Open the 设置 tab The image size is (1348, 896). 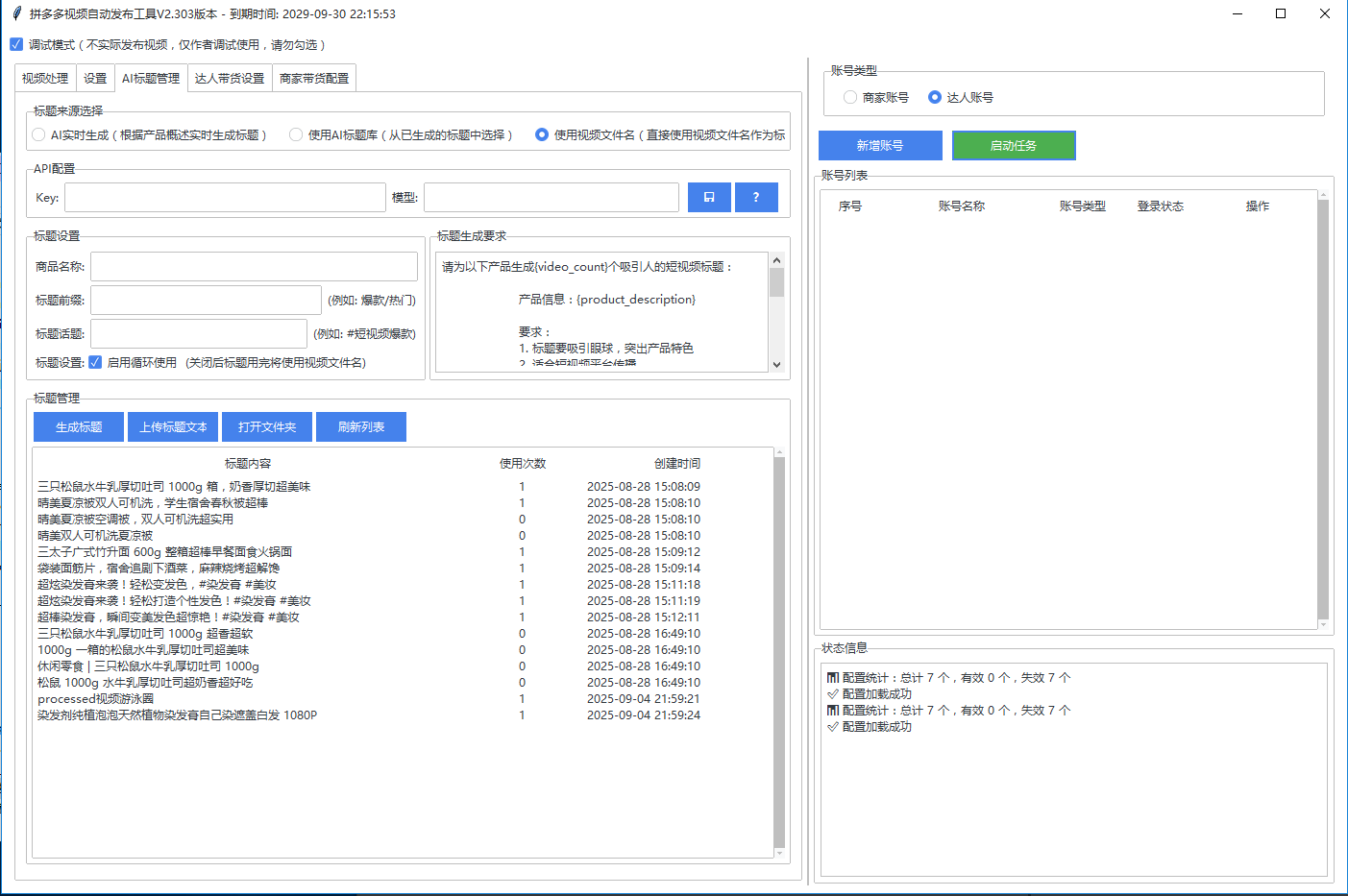(x=95, y=78)
